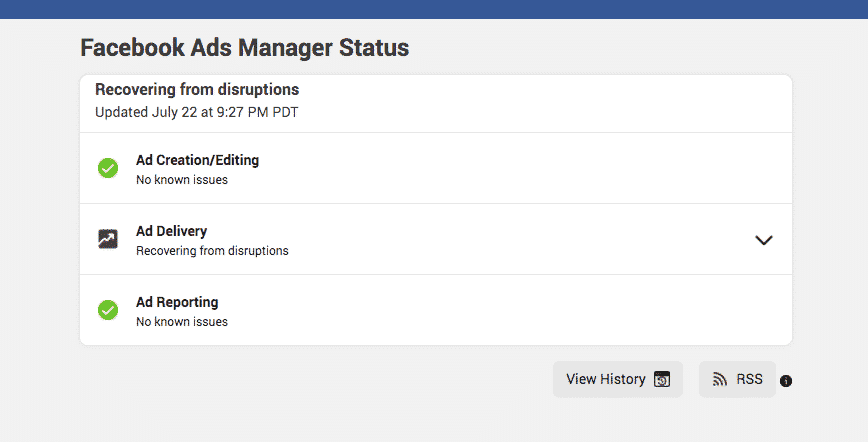868x442 pixels.
Task: Click the RSS feed signal icon
Action: (719, 379)
